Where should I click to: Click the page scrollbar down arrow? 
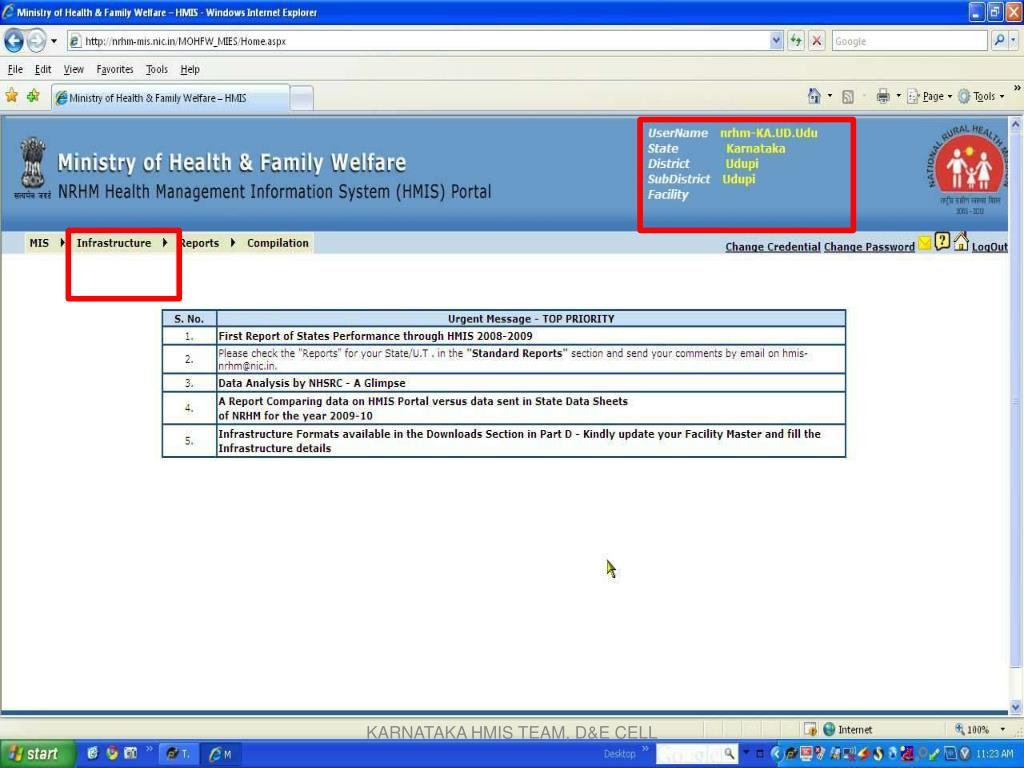[1016, 707]
